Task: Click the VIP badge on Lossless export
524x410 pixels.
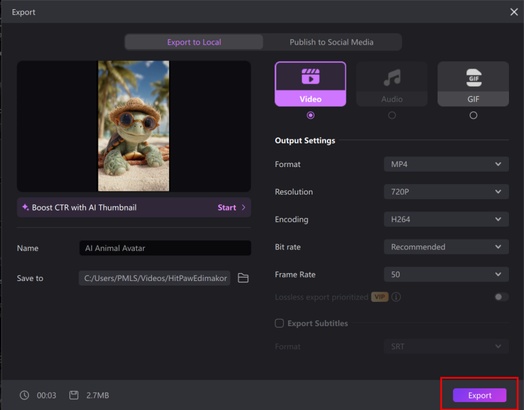Action: pyautogui.click(x=380, y=297)
